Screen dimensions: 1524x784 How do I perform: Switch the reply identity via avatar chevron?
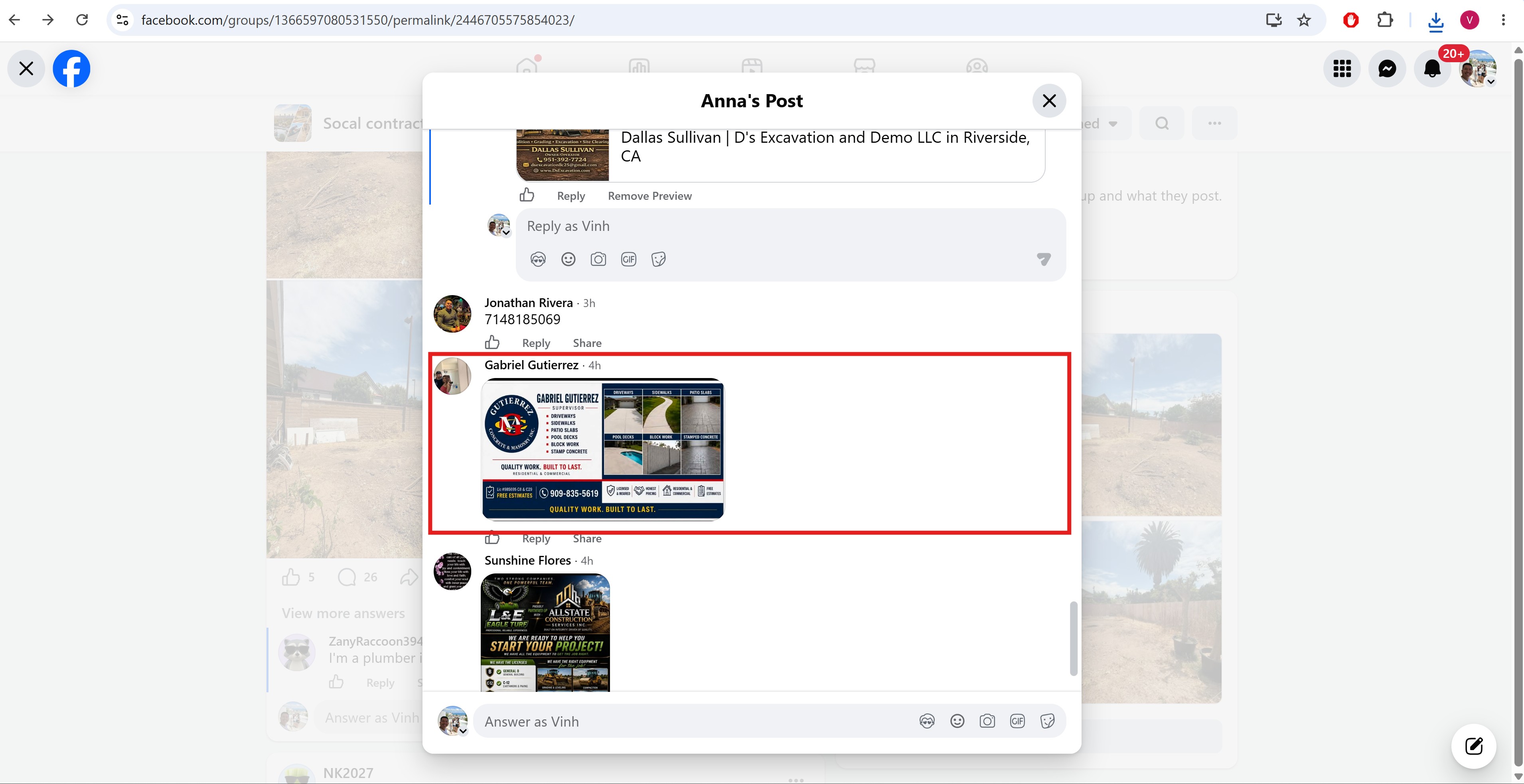(x=506, y=232)
